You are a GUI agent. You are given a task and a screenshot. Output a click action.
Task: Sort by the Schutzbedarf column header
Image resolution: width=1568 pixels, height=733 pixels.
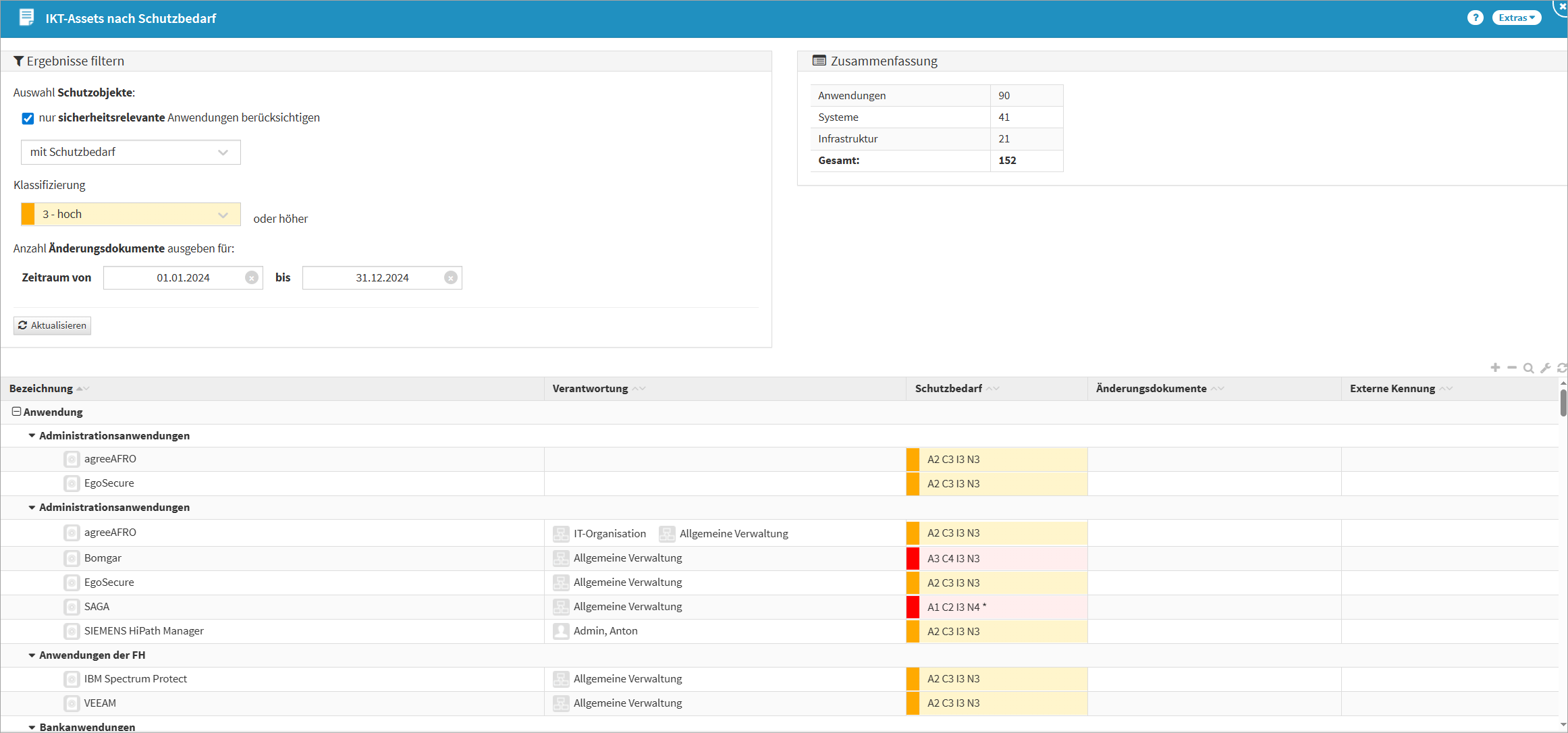[948, 389]
